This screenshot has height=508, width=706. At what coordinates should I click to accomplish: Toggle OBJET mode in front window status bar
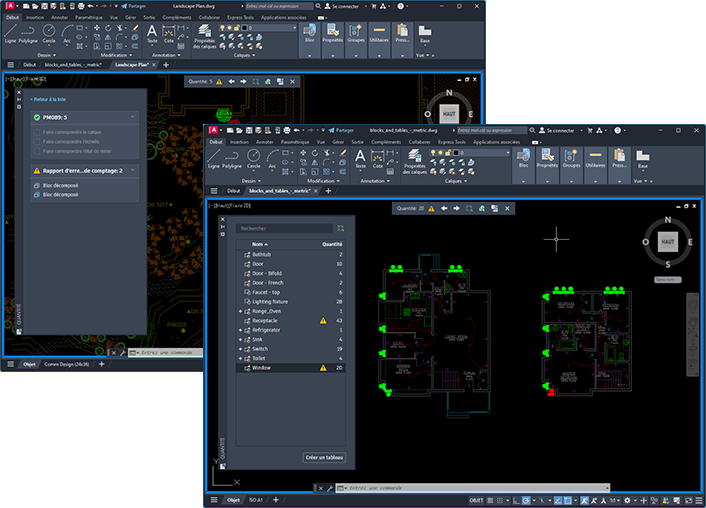coord(476,500)
